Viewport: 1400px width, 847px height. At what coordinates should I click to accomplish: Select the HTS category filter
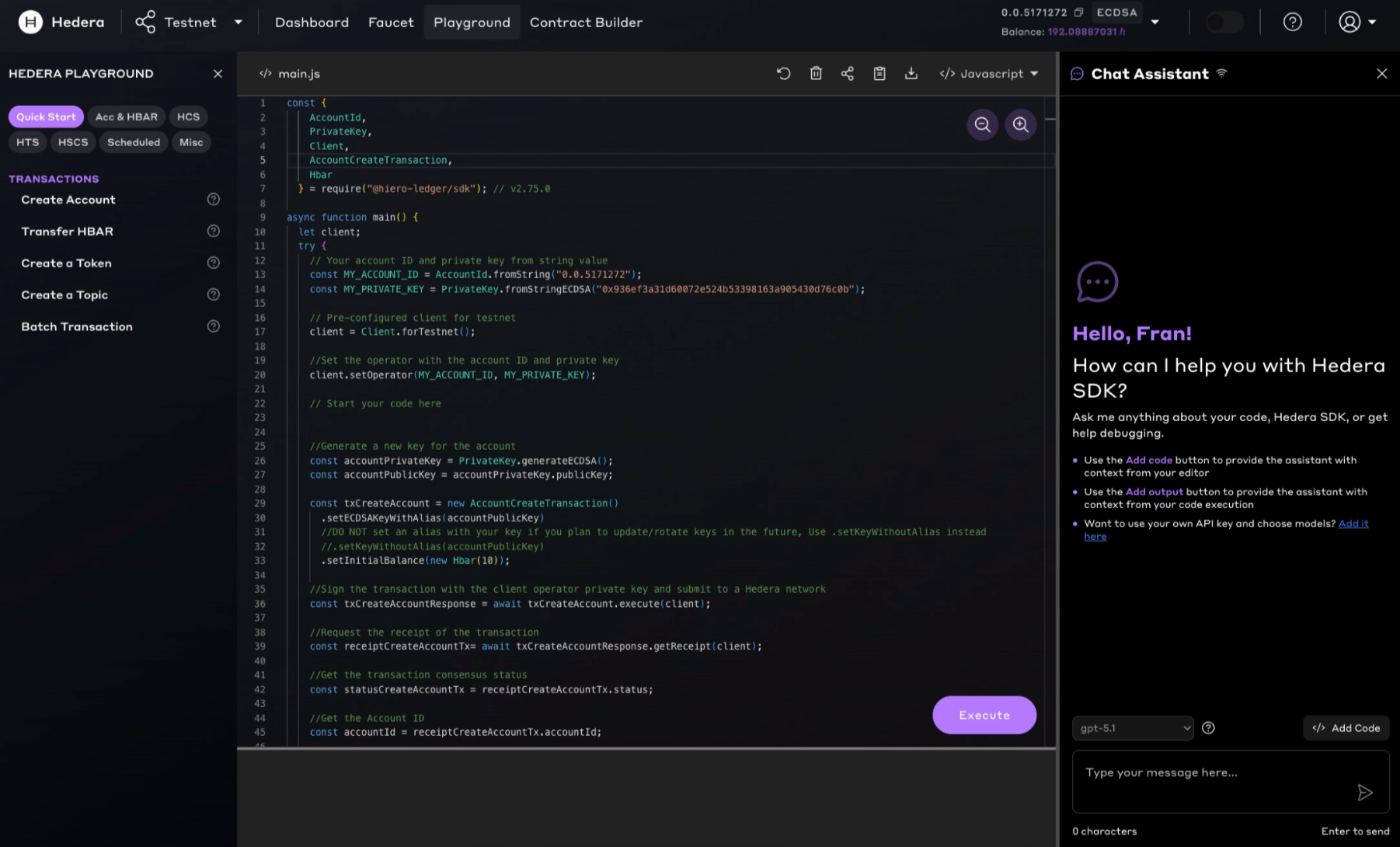click(27, 141)
